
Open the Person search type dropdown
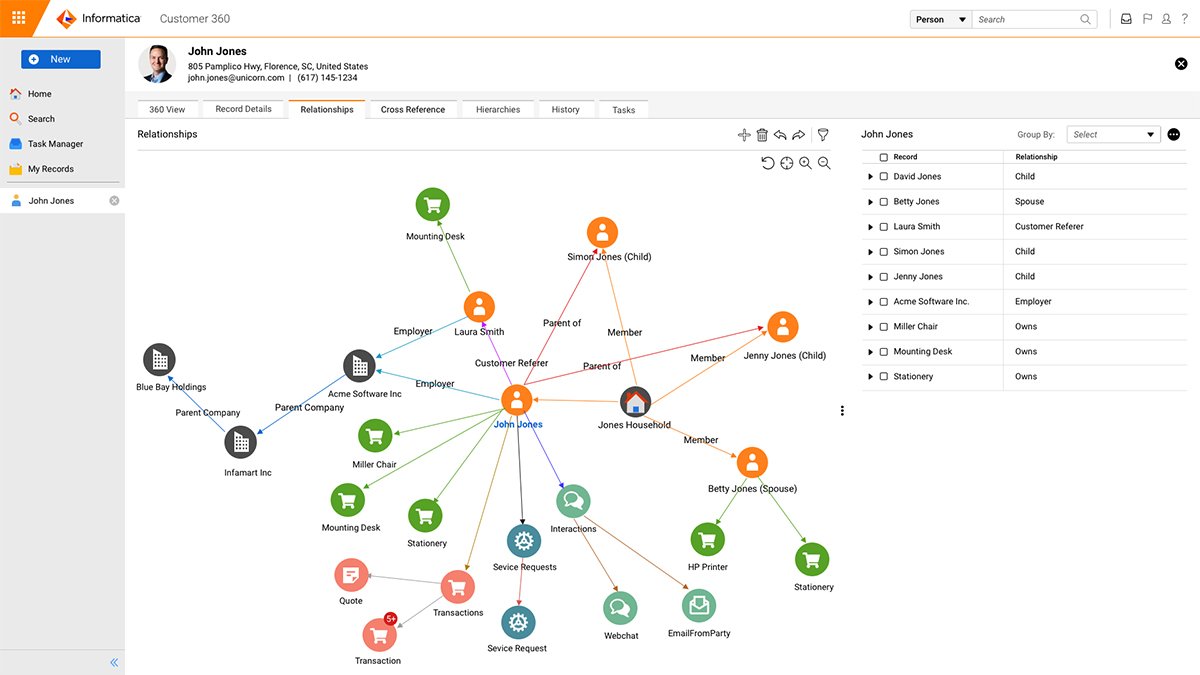938,18
